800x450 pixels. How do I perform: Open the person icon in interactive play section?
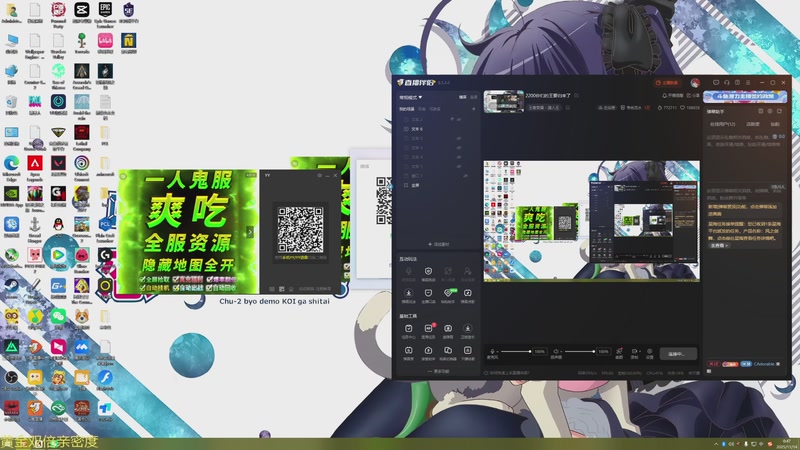(467, 271)
